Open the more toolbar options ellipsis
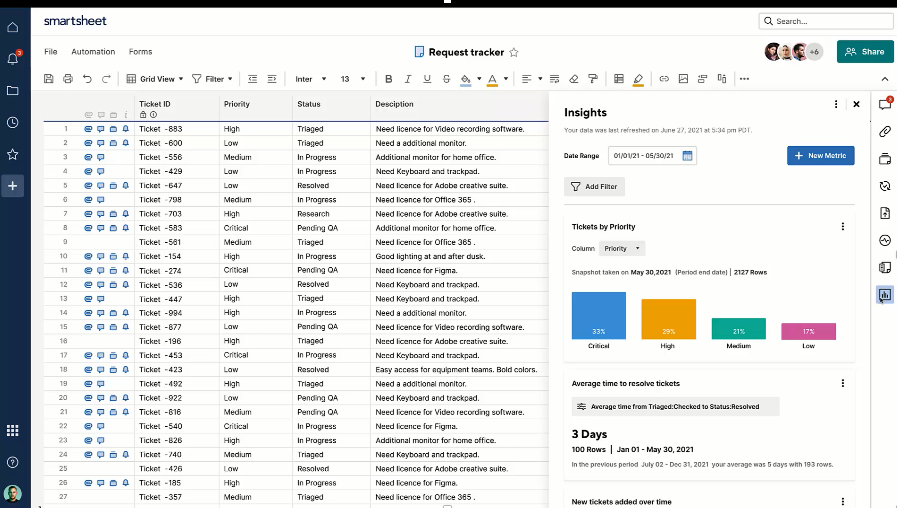This screenshot has width=897, height=508. (x=744, y=79)
